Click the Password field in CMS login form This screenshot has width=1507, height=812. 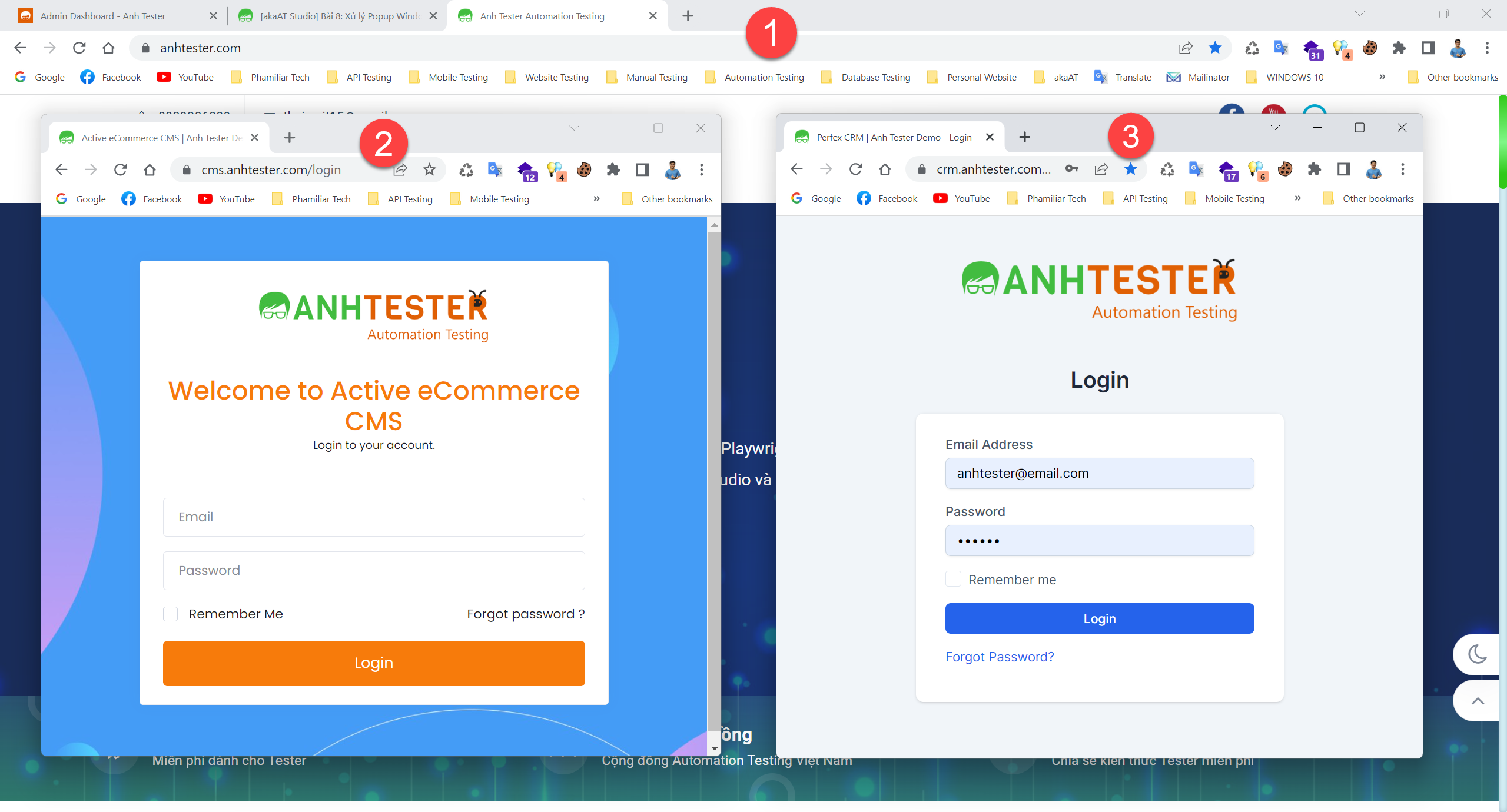374,570
